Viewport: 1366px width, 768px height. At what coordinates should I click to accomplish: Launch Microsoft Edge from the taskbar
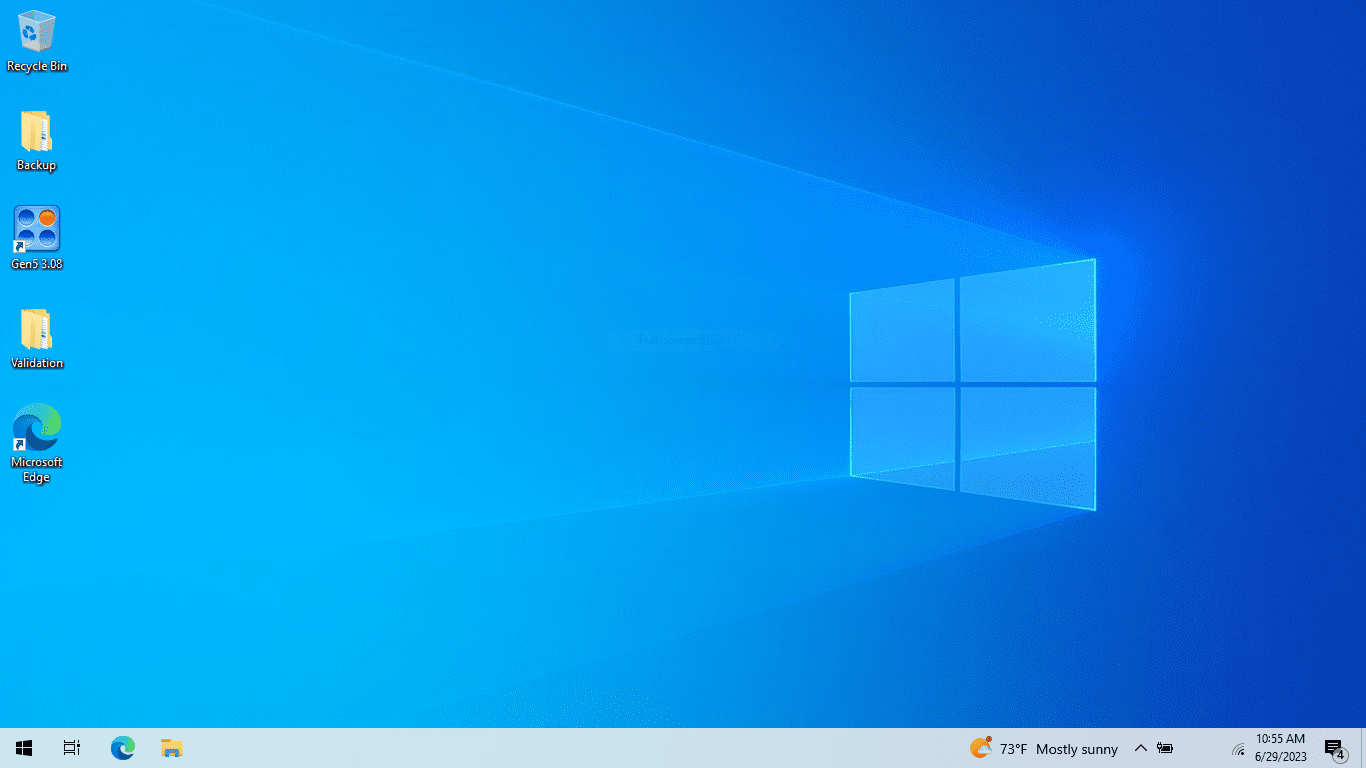(123, 748)
